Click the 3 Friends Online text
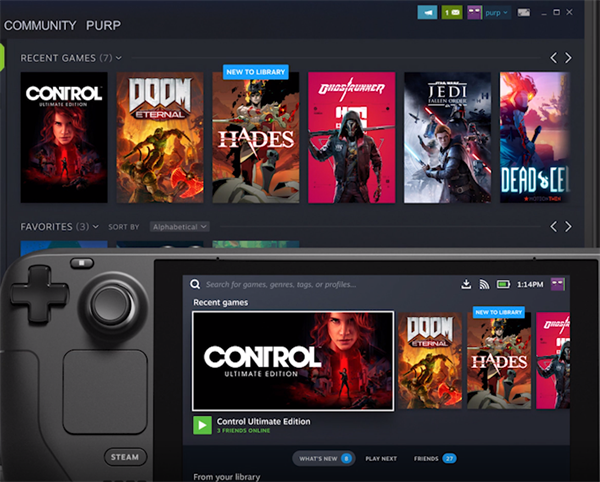This screenshot has width=600, height=482. click(x=243, y=431)
